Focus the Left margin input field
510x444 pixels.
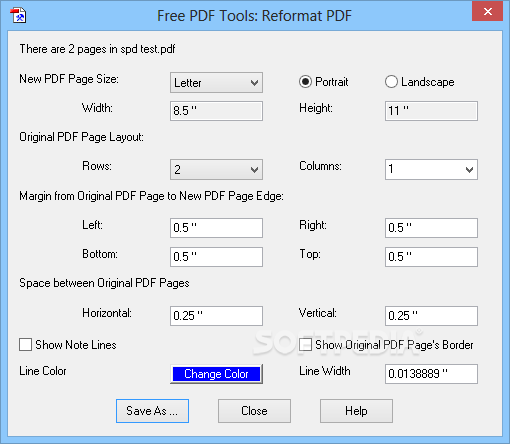(216, 228)
